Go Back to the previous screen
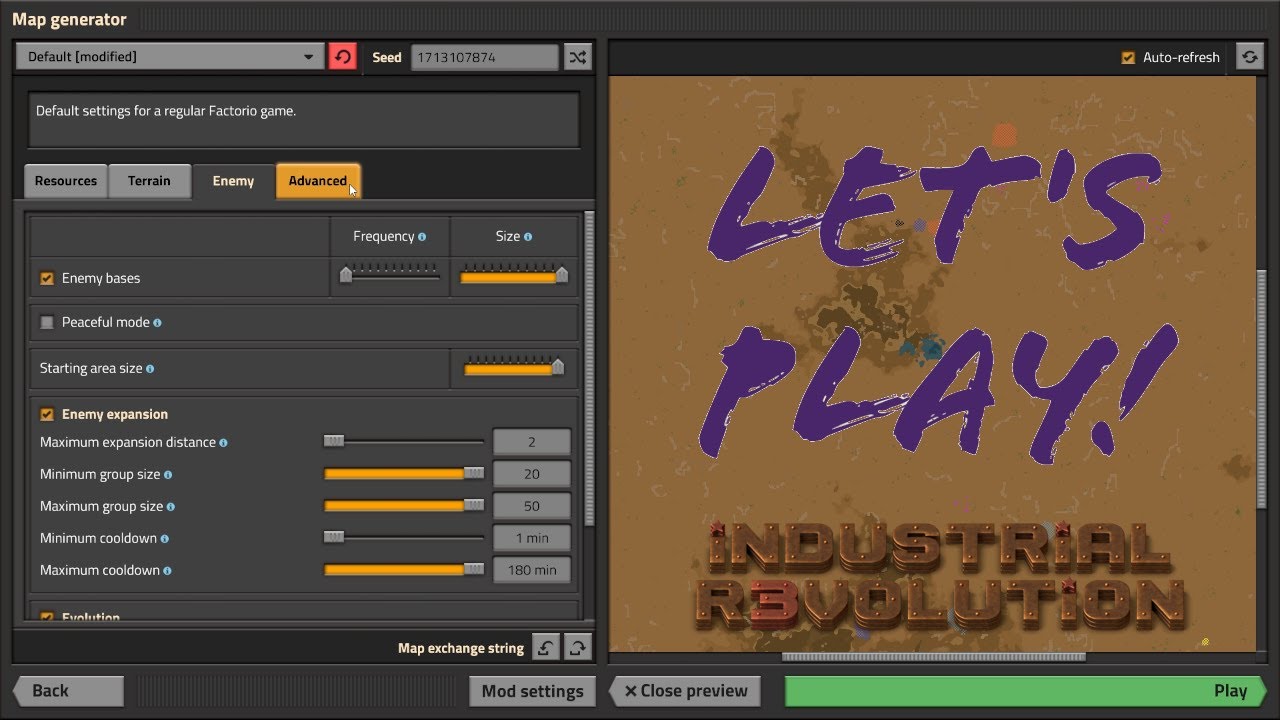1280x720 pixels. 67,691
